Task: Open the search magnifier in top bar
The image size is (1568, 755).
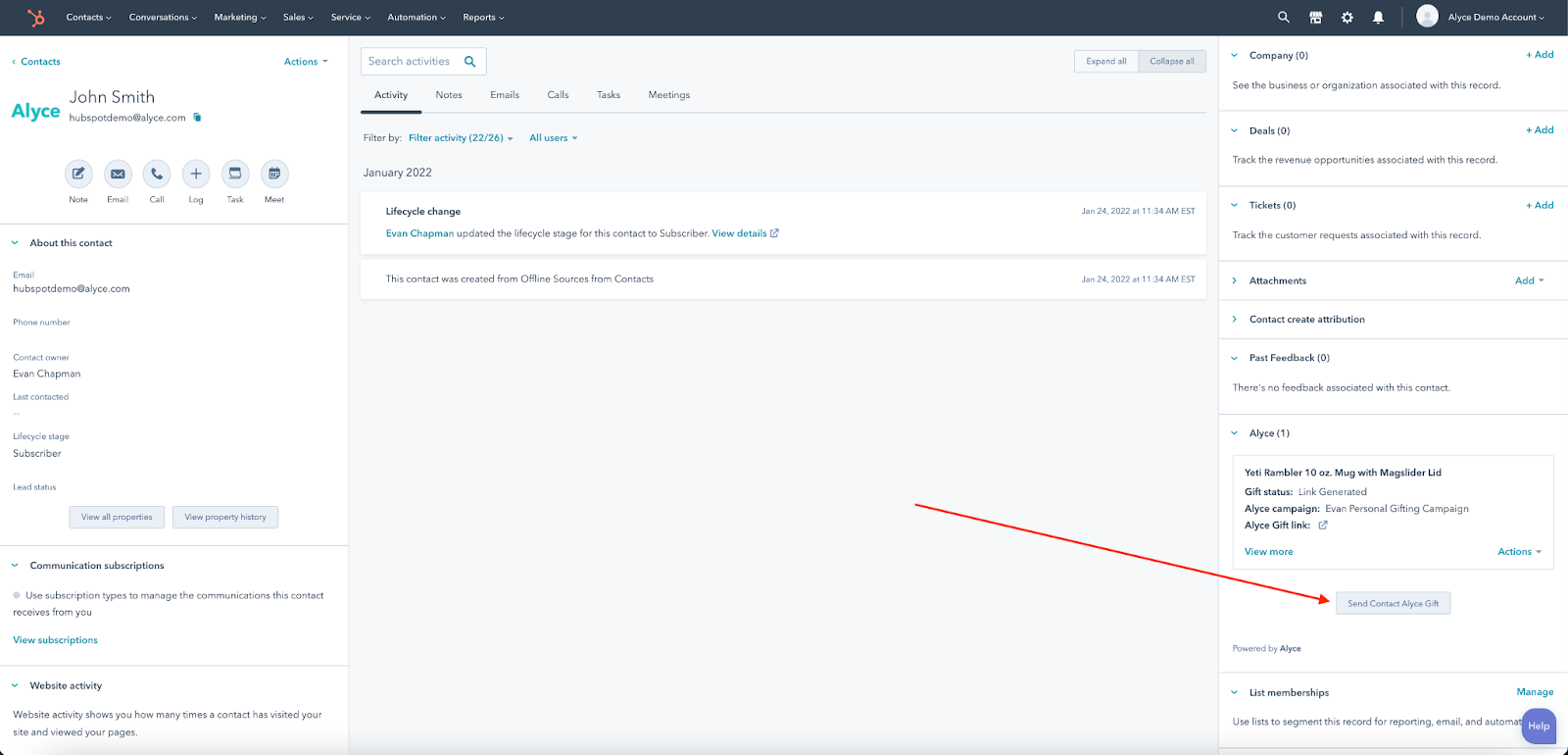Action: click(x=1284, y=18)
